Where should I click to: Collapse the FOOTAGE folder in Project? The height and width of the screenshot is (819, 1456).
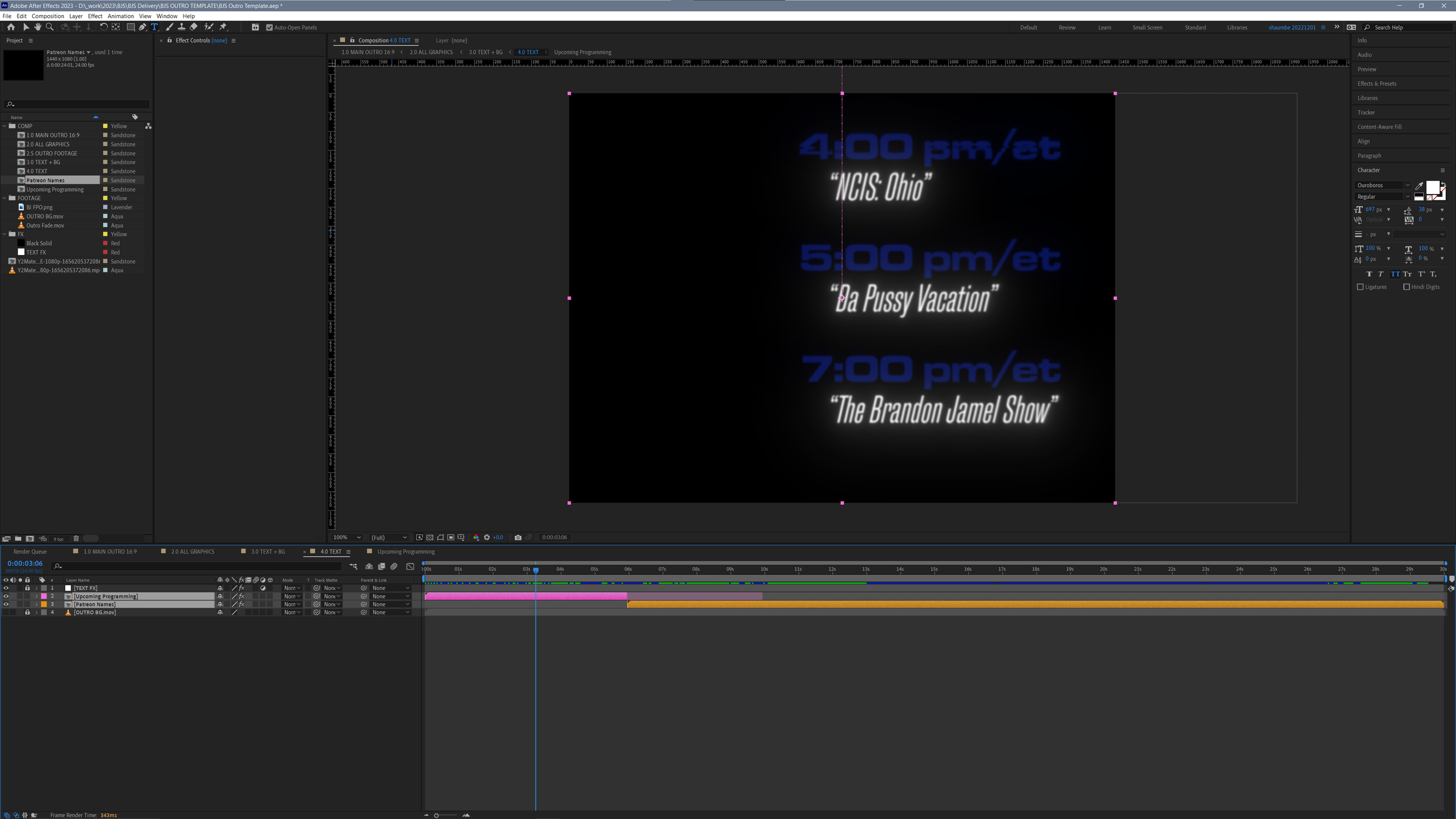click(x=5, y=198)
